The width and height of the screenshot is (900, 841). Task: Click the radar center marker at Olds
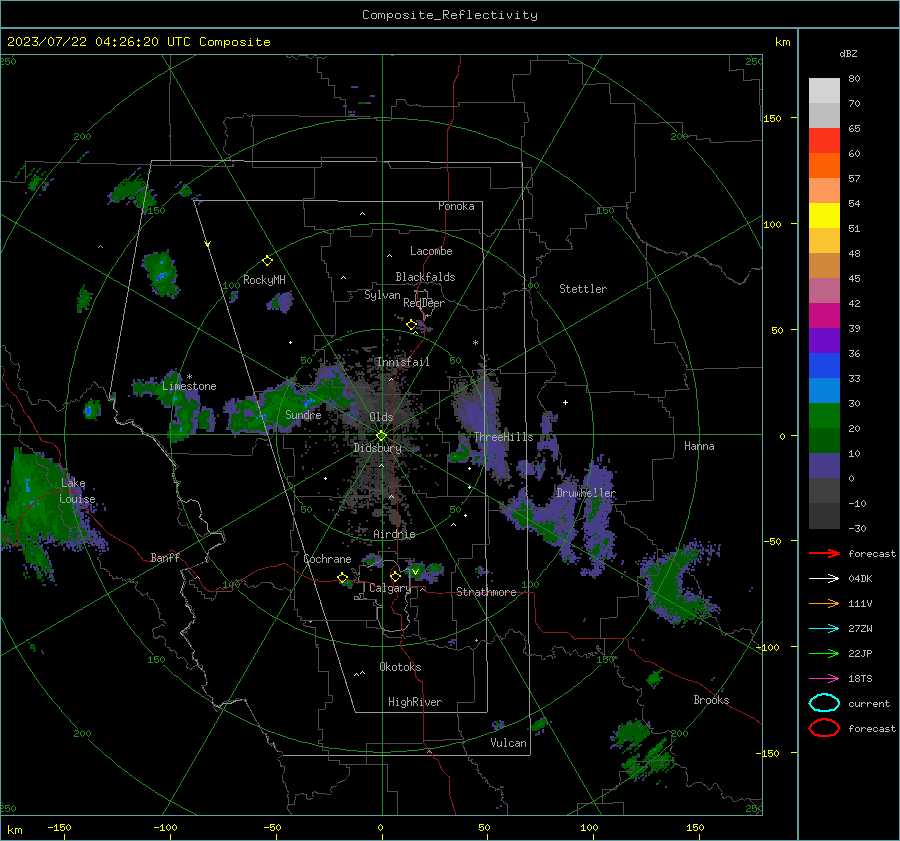(x=381, y=436)
